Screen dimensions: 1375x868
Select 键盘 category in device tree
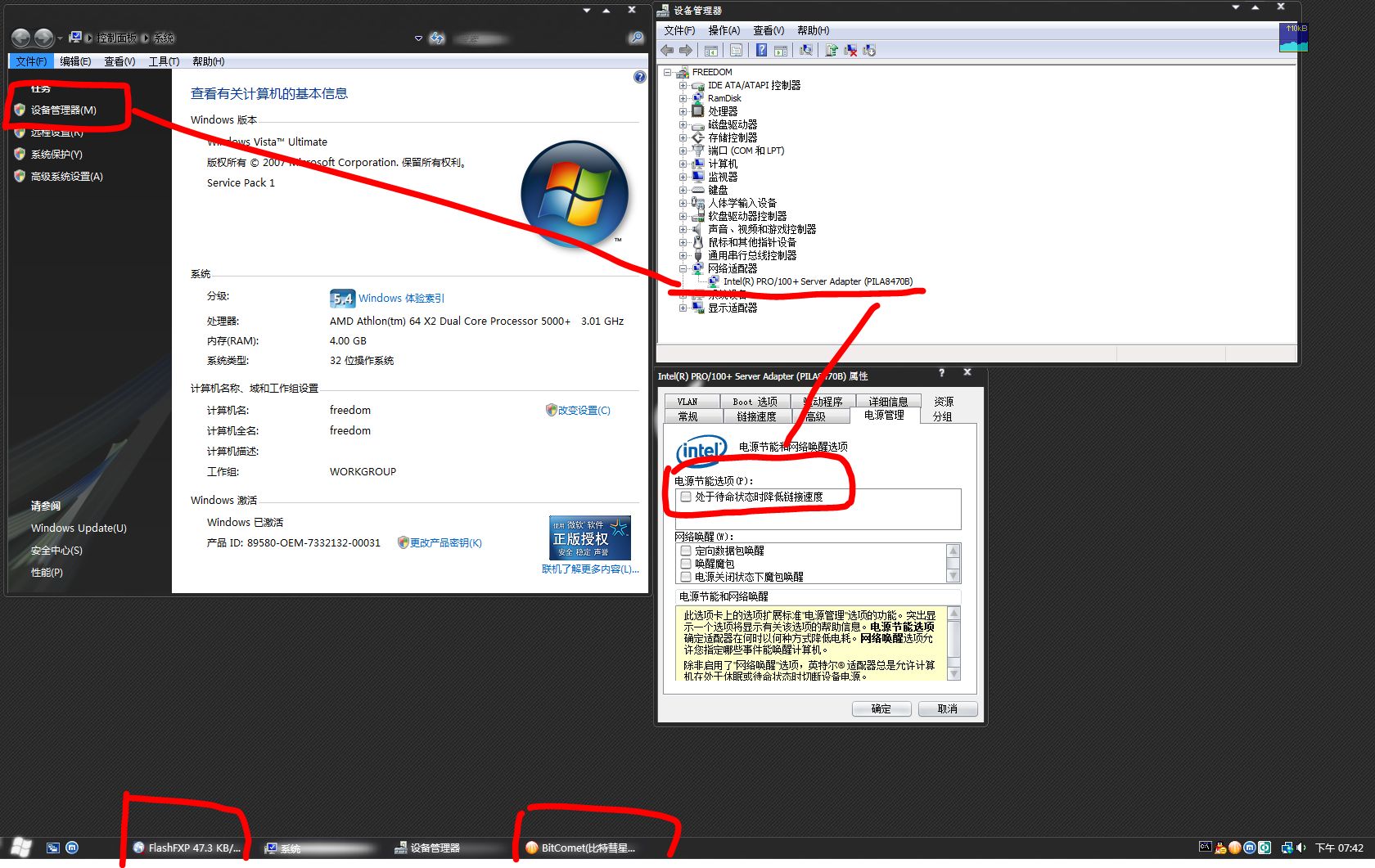(718, 190)
